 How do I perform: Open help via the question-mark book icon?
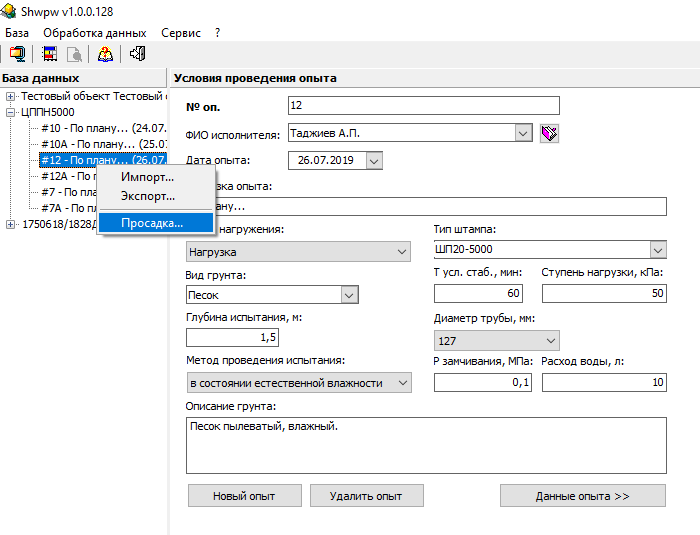(x=105, y=54)
